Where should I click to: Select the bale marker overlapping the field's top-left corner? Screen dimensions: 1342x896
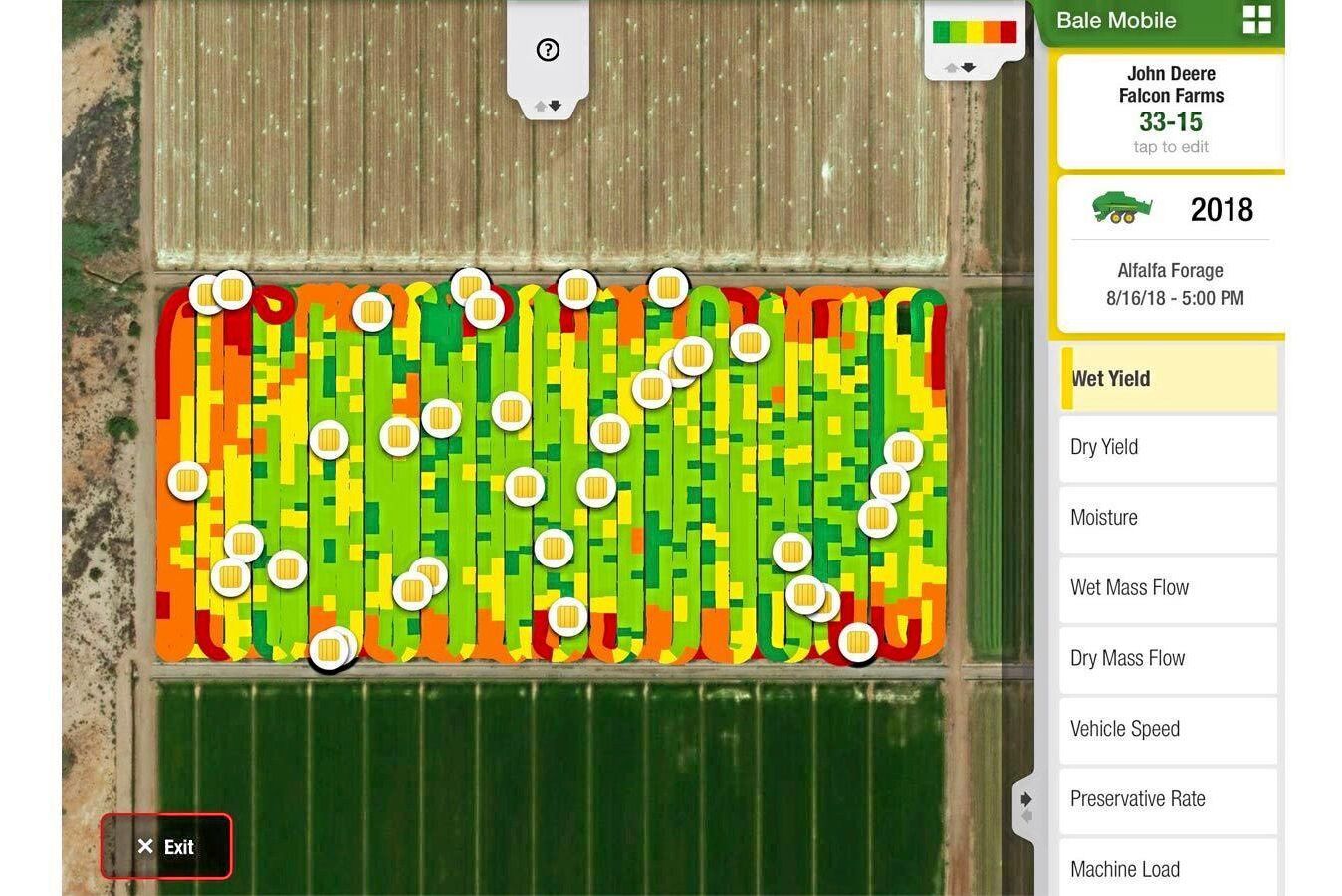coord(205,294)
